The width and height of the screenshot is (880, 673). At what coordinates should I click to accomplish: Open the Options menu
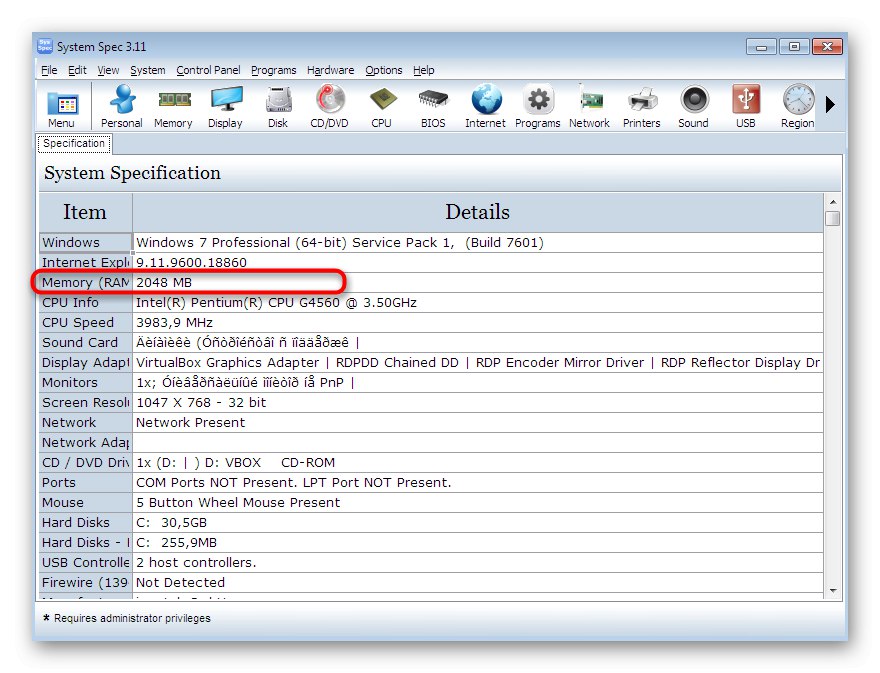click(384, 70)
